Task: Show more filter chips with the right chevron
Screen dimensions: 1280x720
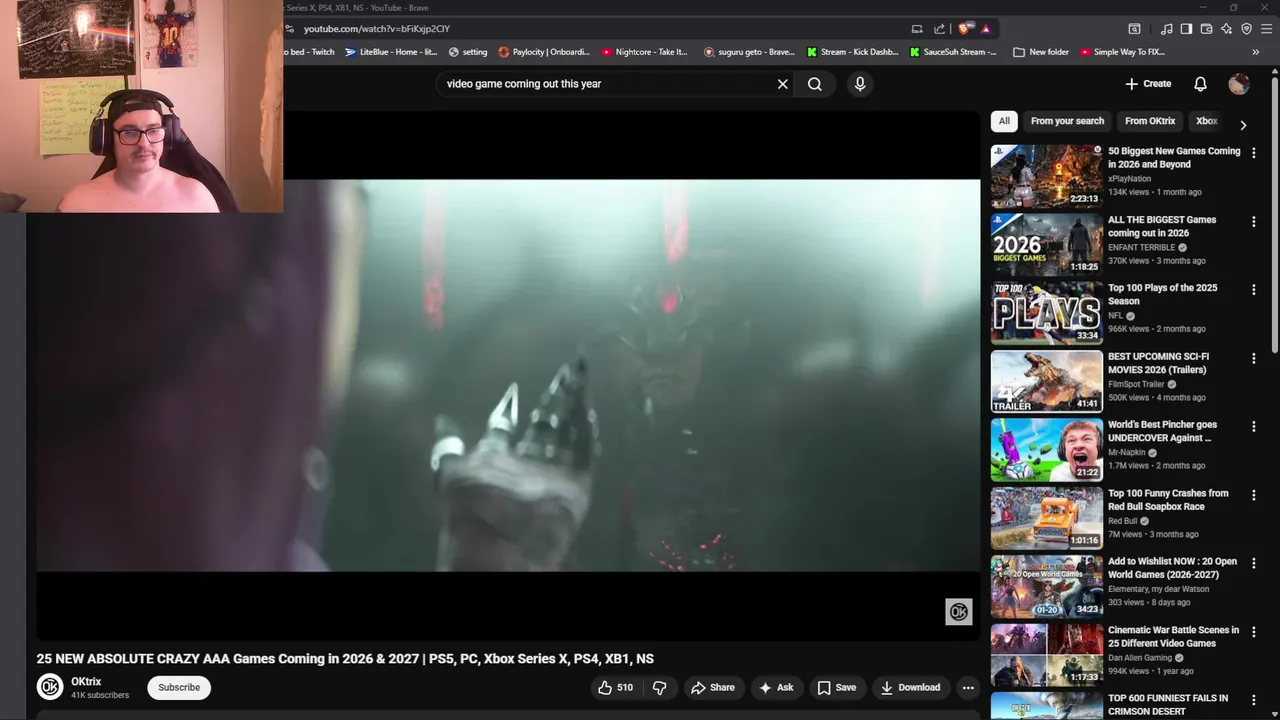Action: pos(1243,125)
